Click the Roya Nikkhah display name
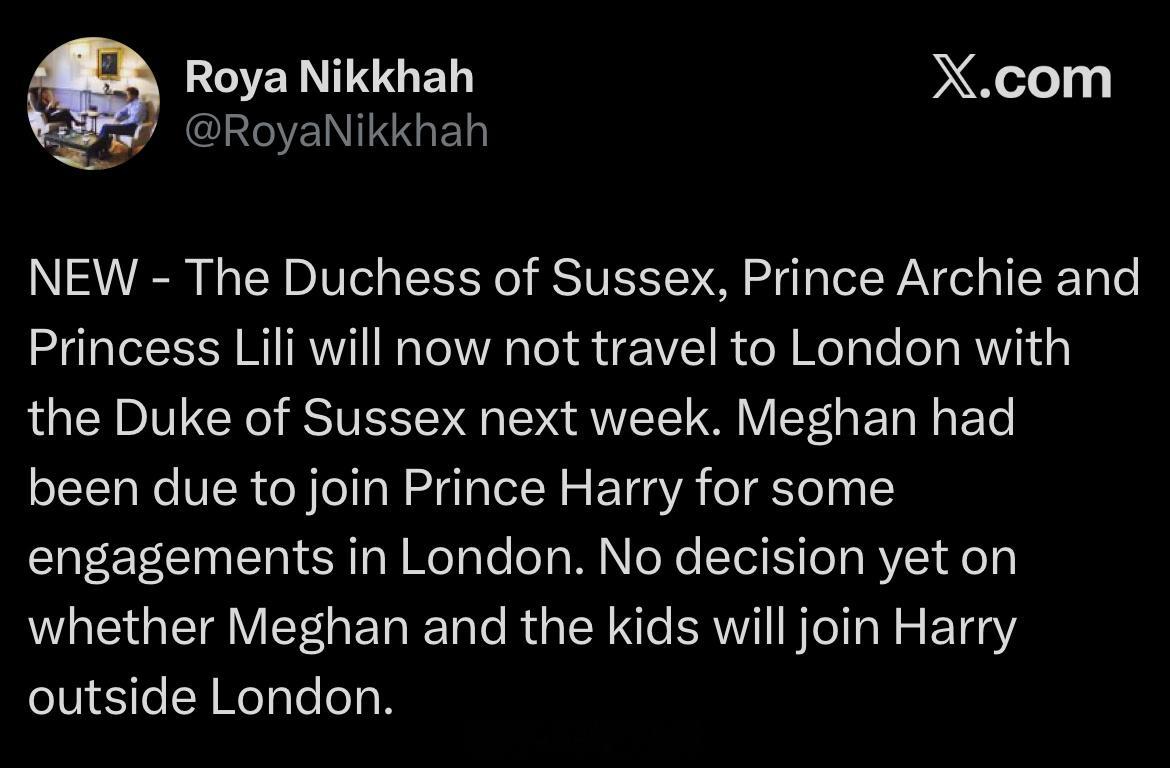 tap(329, 78)
